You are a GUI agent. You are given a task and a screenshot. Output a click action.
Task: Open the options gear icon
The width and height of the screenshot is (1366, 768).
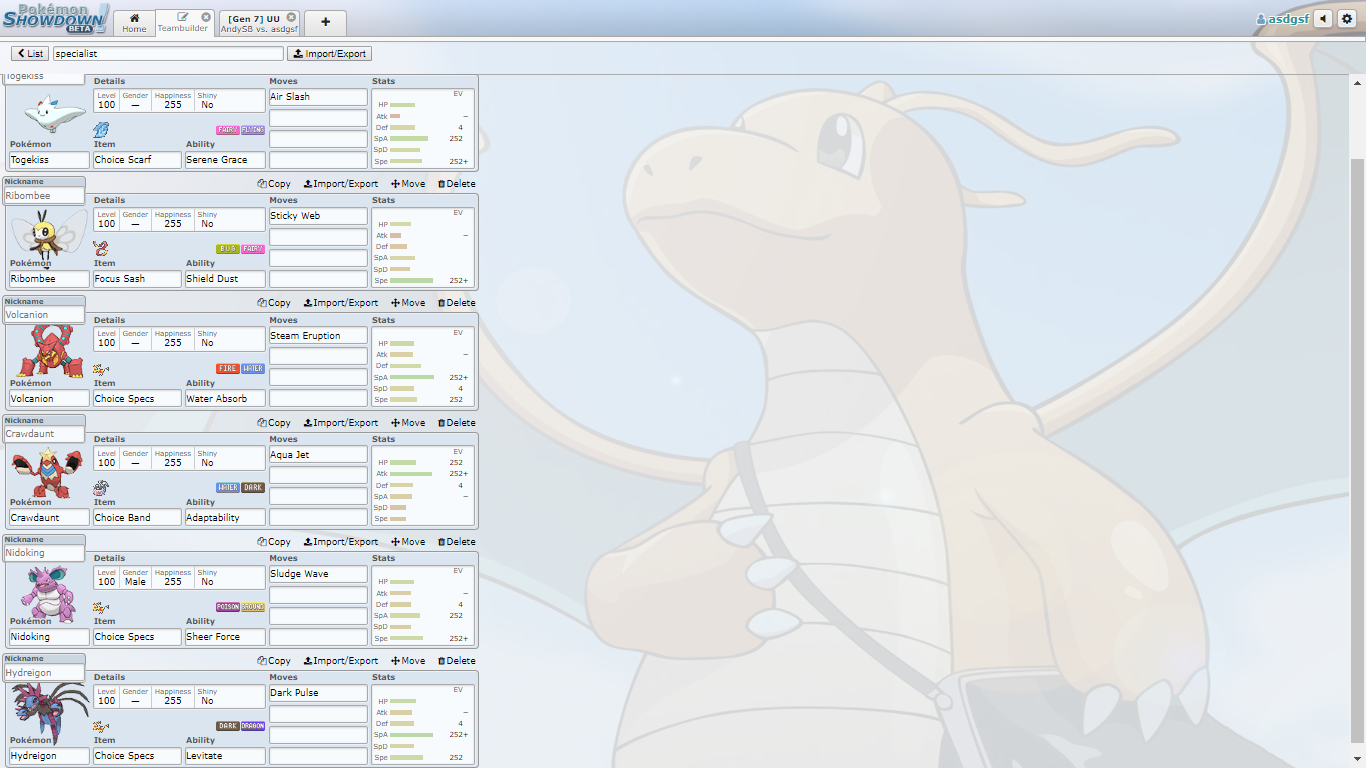pyautogui.click(x=1346, y=19)
